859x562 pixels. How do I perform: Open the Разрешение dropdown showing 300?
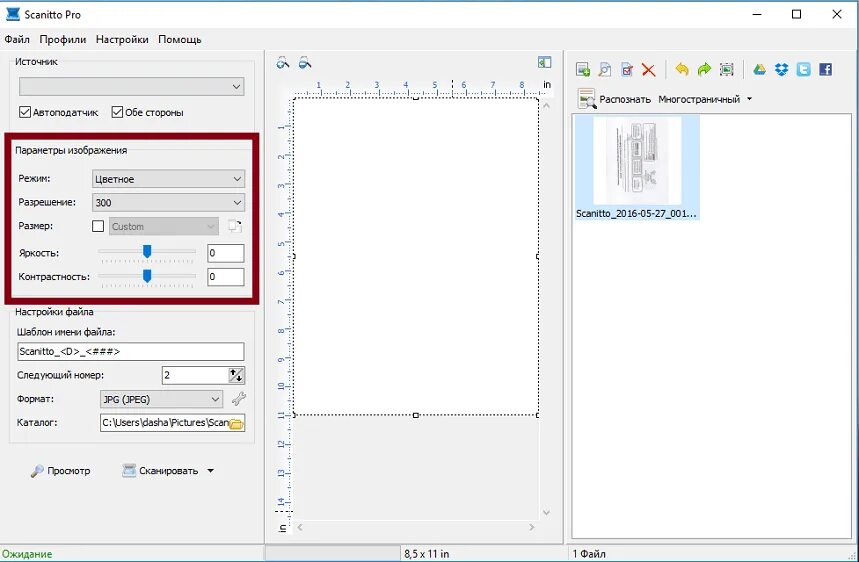click(x=168, y=202)
